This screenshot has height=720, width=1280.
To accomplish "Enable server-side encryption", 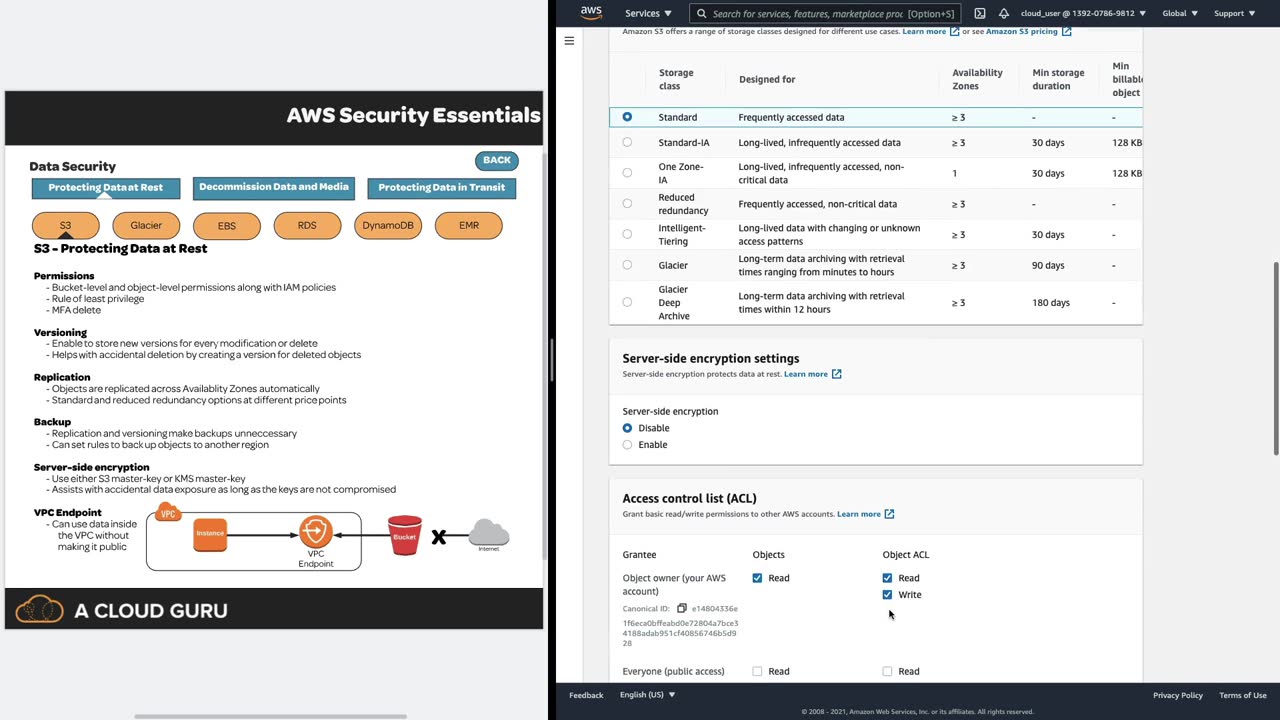I will click(627, 445).
